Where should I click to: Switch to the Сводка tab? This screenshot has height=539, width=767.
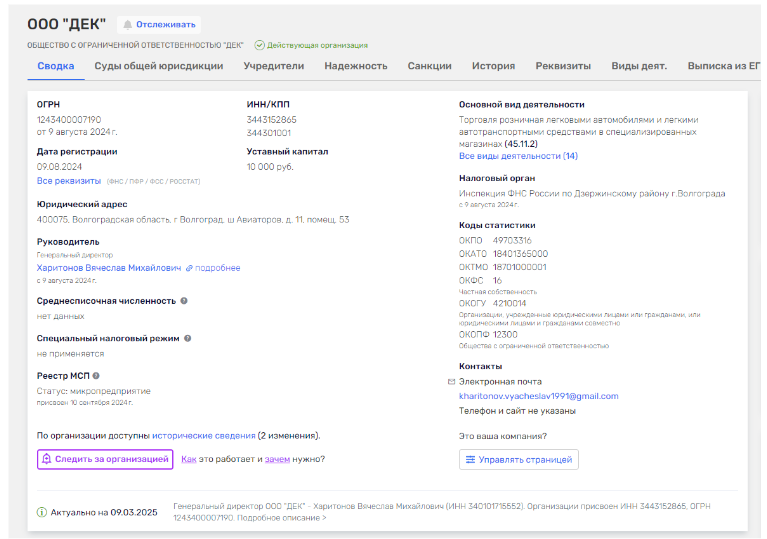(x=56, y=66)
